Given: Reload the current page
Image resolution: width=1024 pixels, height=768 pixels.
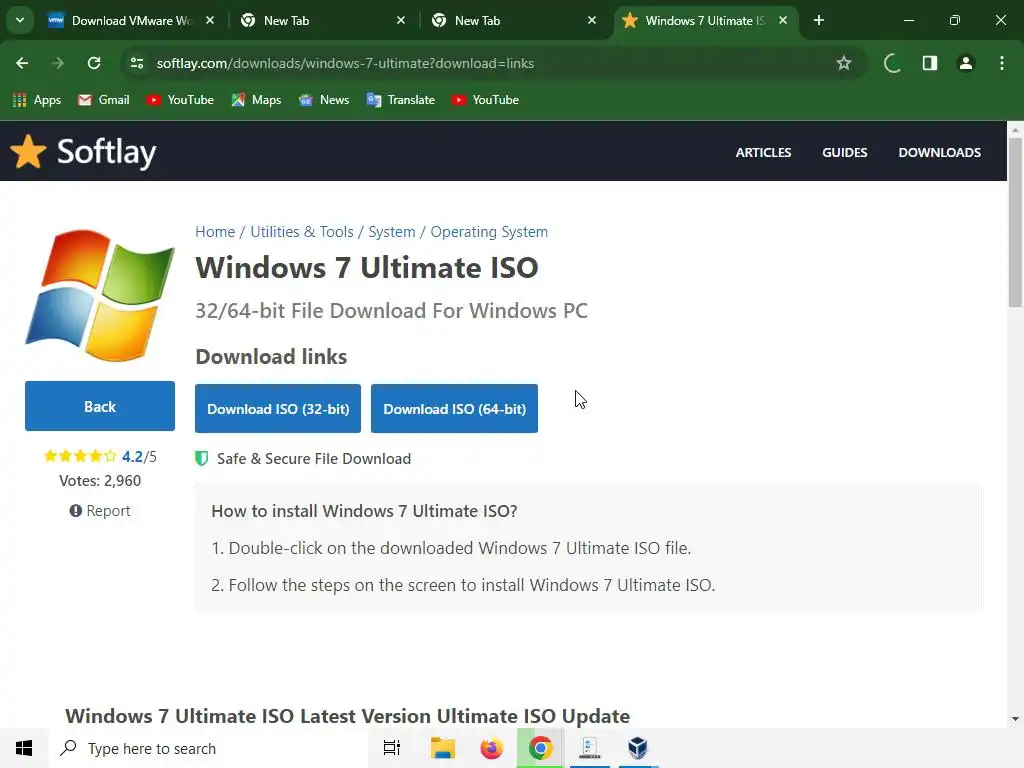Looking at the screenshot, I should [94, 63].
